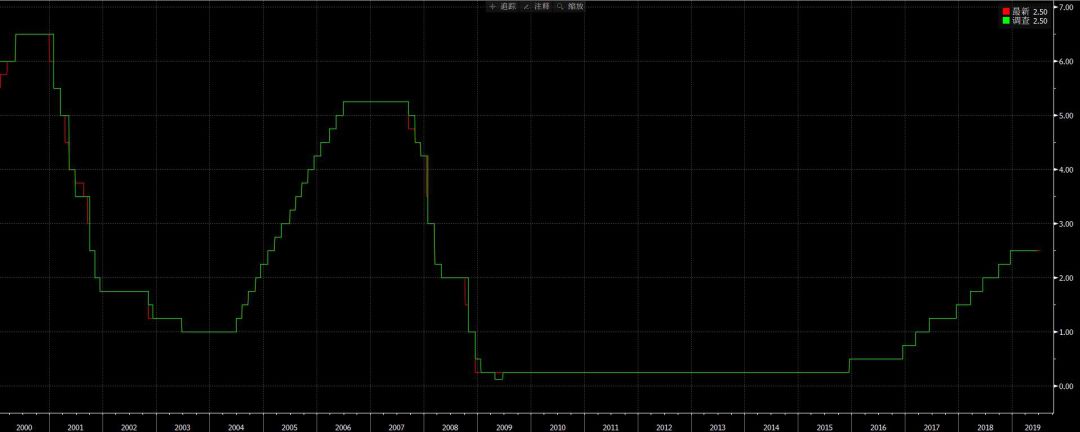Click the 5.00 value on the price axis
This screenshot has width=1080, height=432.
pos(1065,116)
